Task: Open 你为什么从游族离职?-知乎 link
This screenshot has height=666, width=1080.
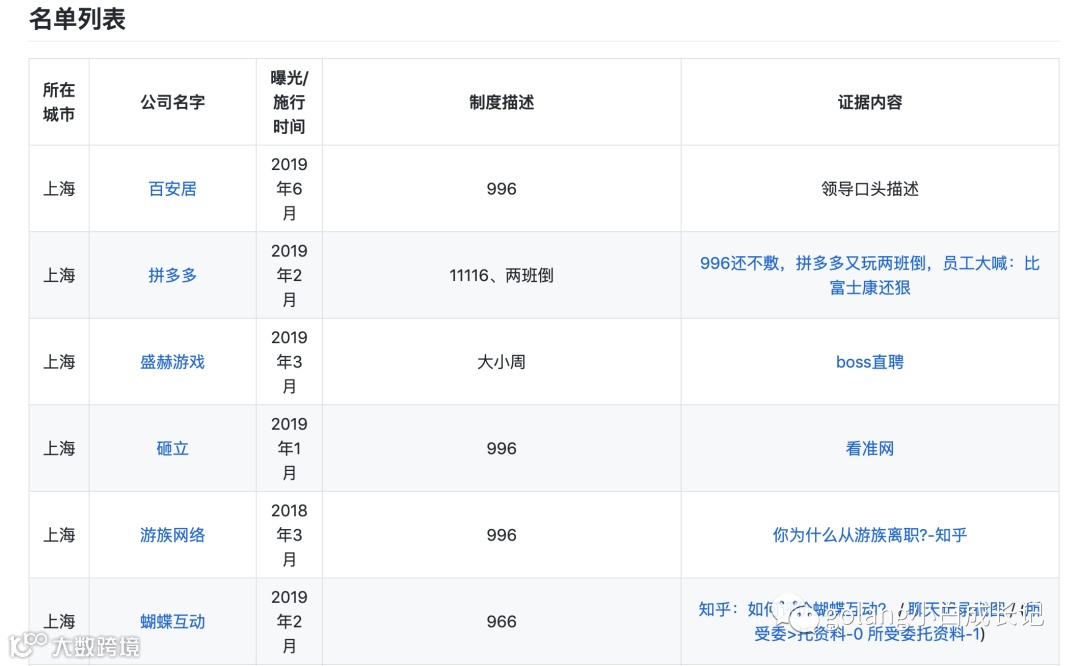Action: pyautogui.click(x=869, y=535)
